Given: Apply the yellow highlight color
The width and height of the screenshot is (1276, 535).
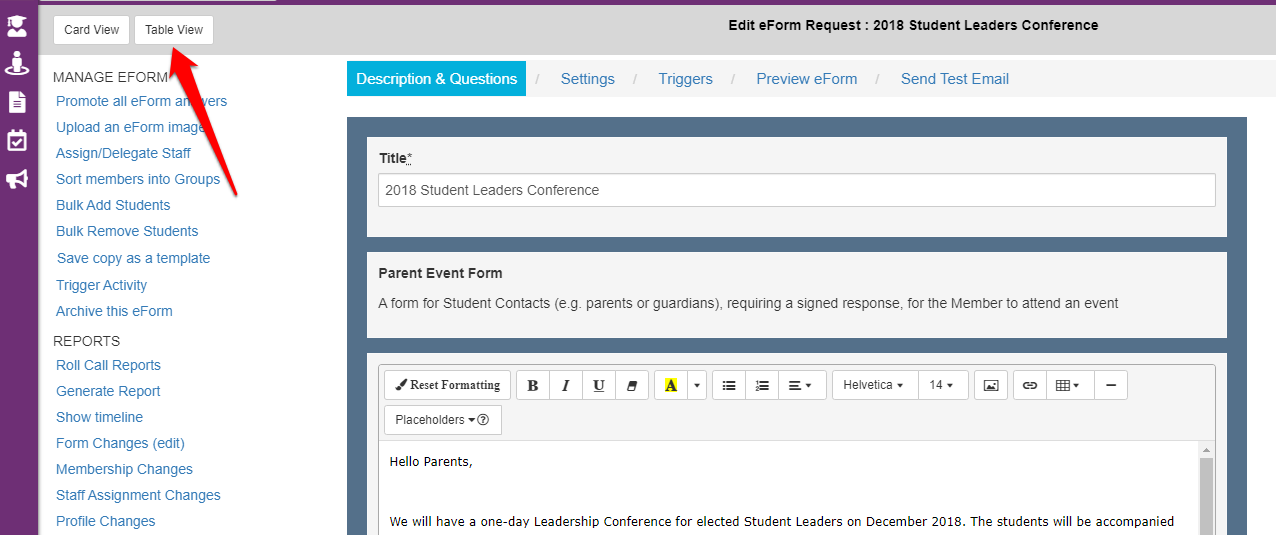Looking at the screenshot, I should tap(671, 385).
